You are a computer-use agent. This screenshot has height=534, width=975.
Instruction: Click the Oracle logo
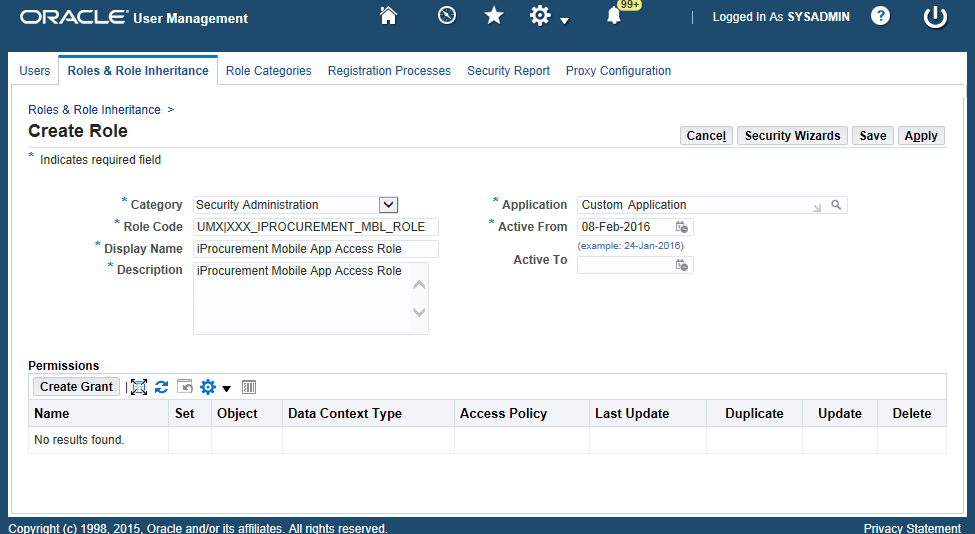(x=74, y=17)
